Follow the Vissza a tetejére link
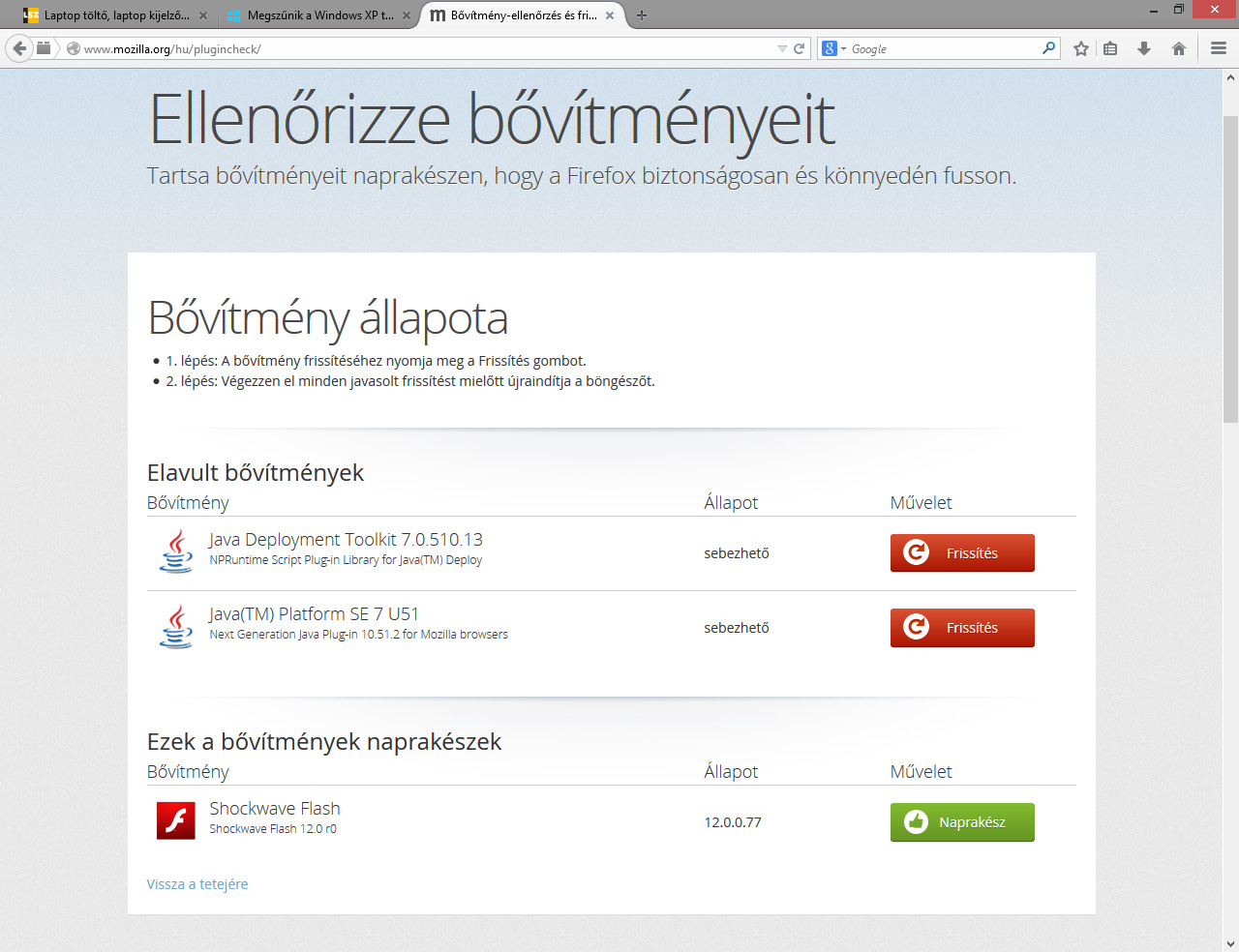This screenshot has width=1239, height=952. pos(197,884)
